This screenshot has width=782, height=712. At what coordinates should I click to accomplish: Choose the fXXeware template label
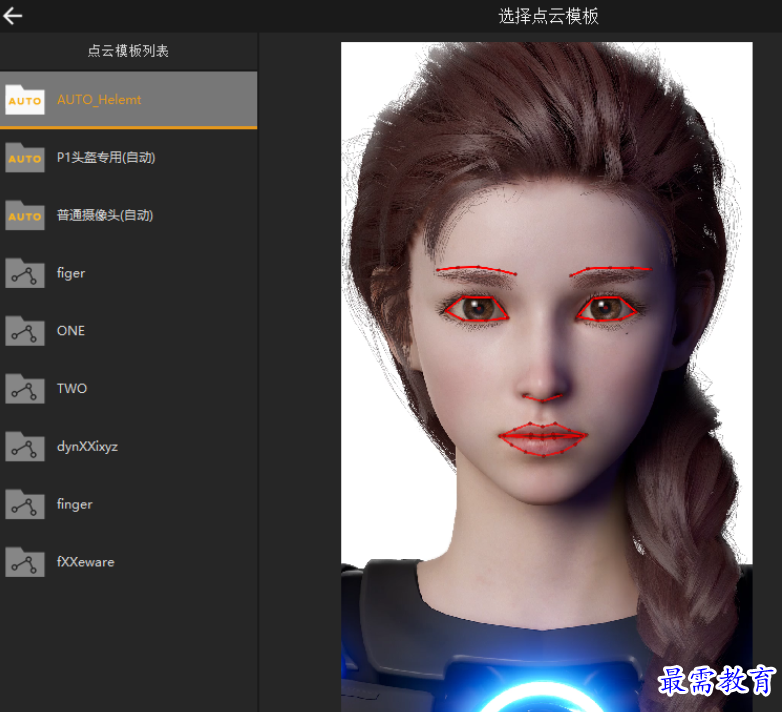85,562
